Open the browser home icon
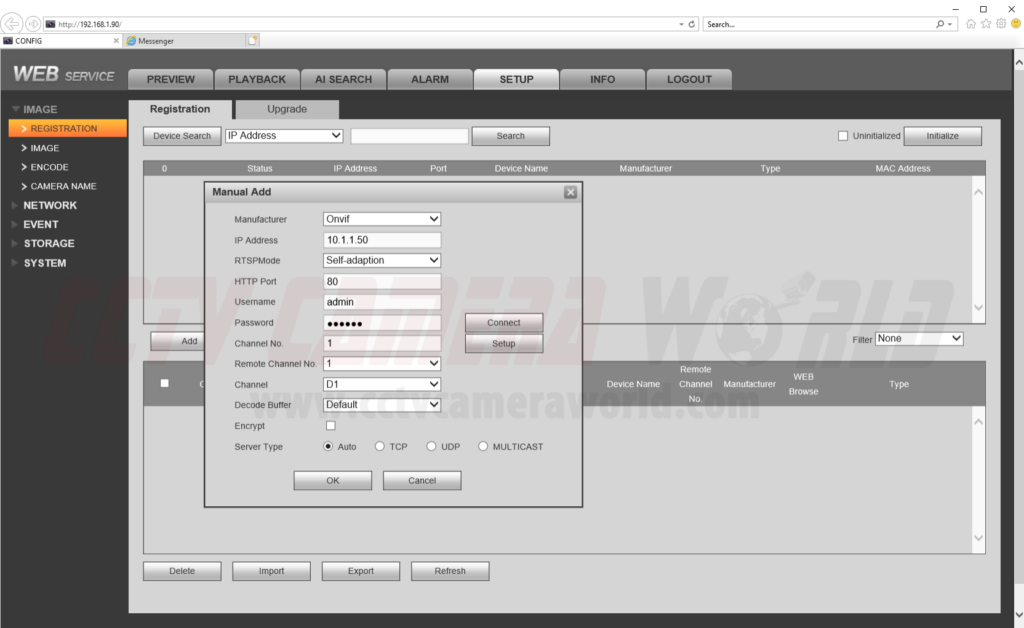Screen dimensions: 1024x628 coord(971,23)
